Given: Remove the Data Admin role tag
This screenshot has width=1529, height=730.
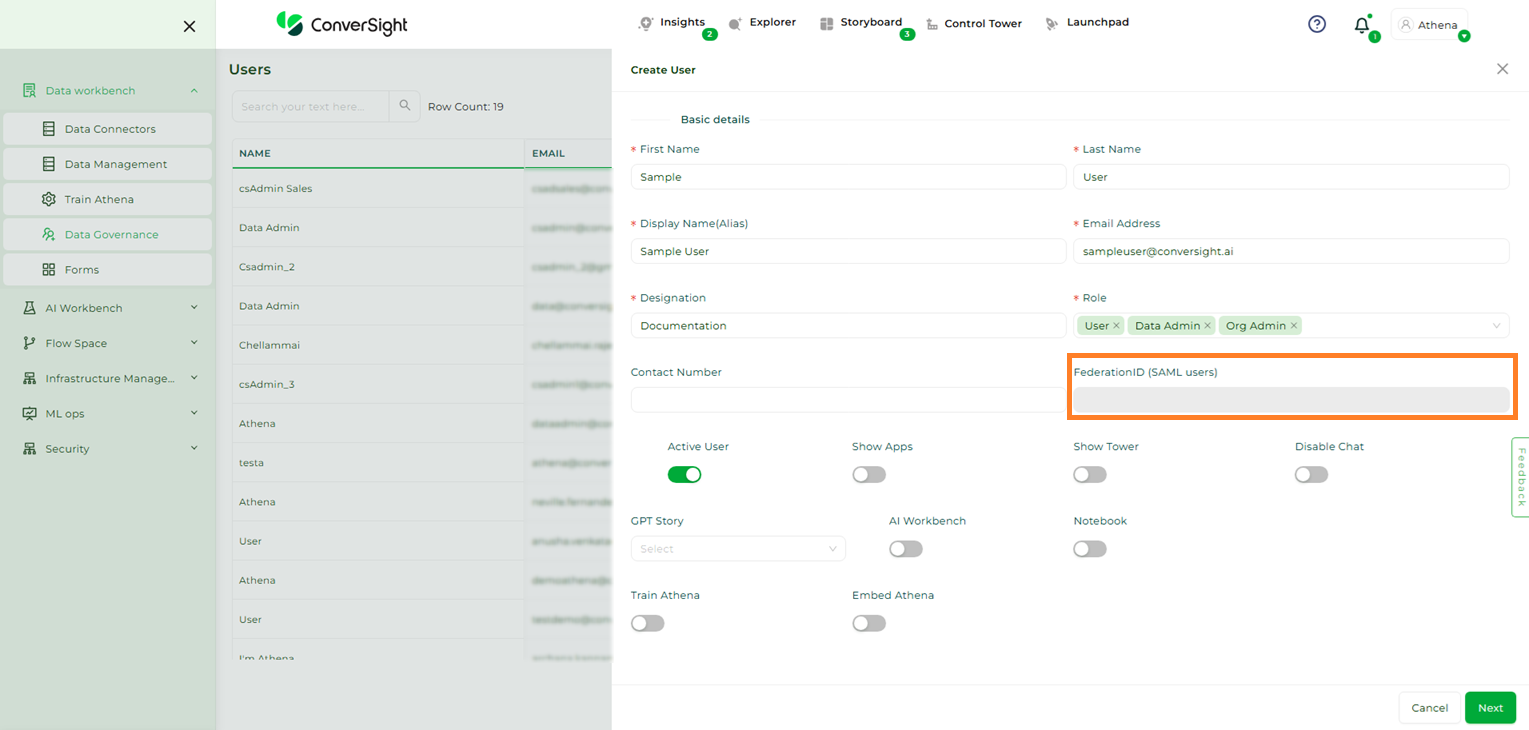Looking at the screenshot, I should click(x=1207, y=326).
